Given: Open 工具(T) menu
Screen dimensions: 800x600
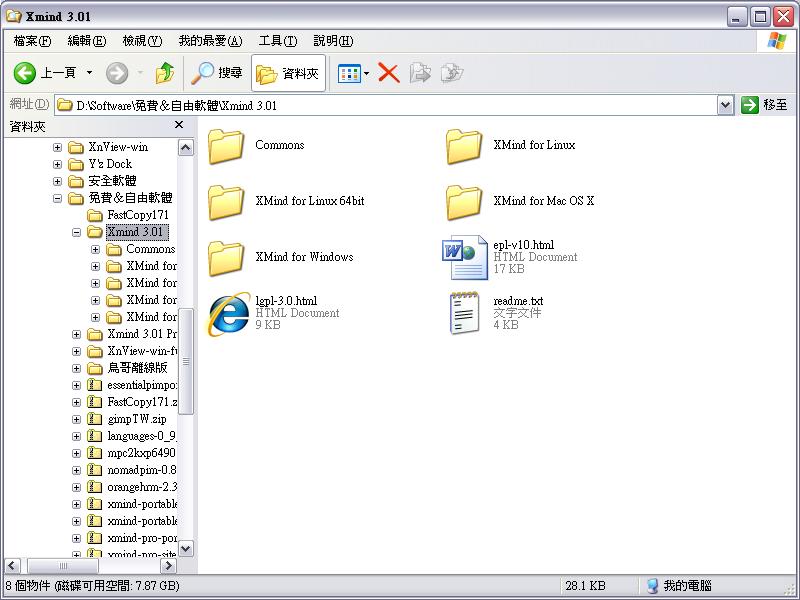Looking at the screenshot, I should click(x=278, y=41).
